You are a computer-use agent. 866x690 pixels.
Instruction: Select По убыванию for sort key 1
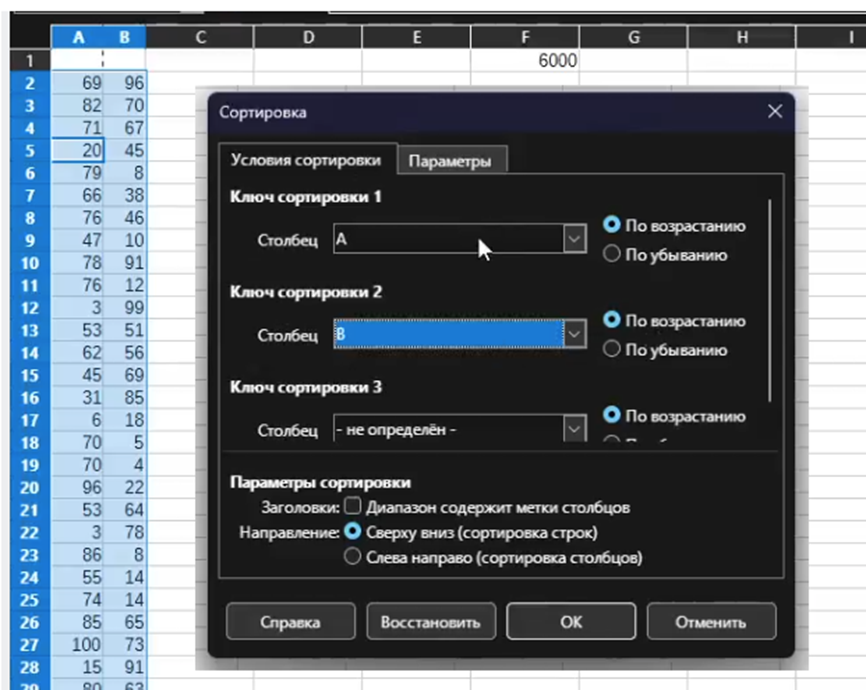click(613, 255)
